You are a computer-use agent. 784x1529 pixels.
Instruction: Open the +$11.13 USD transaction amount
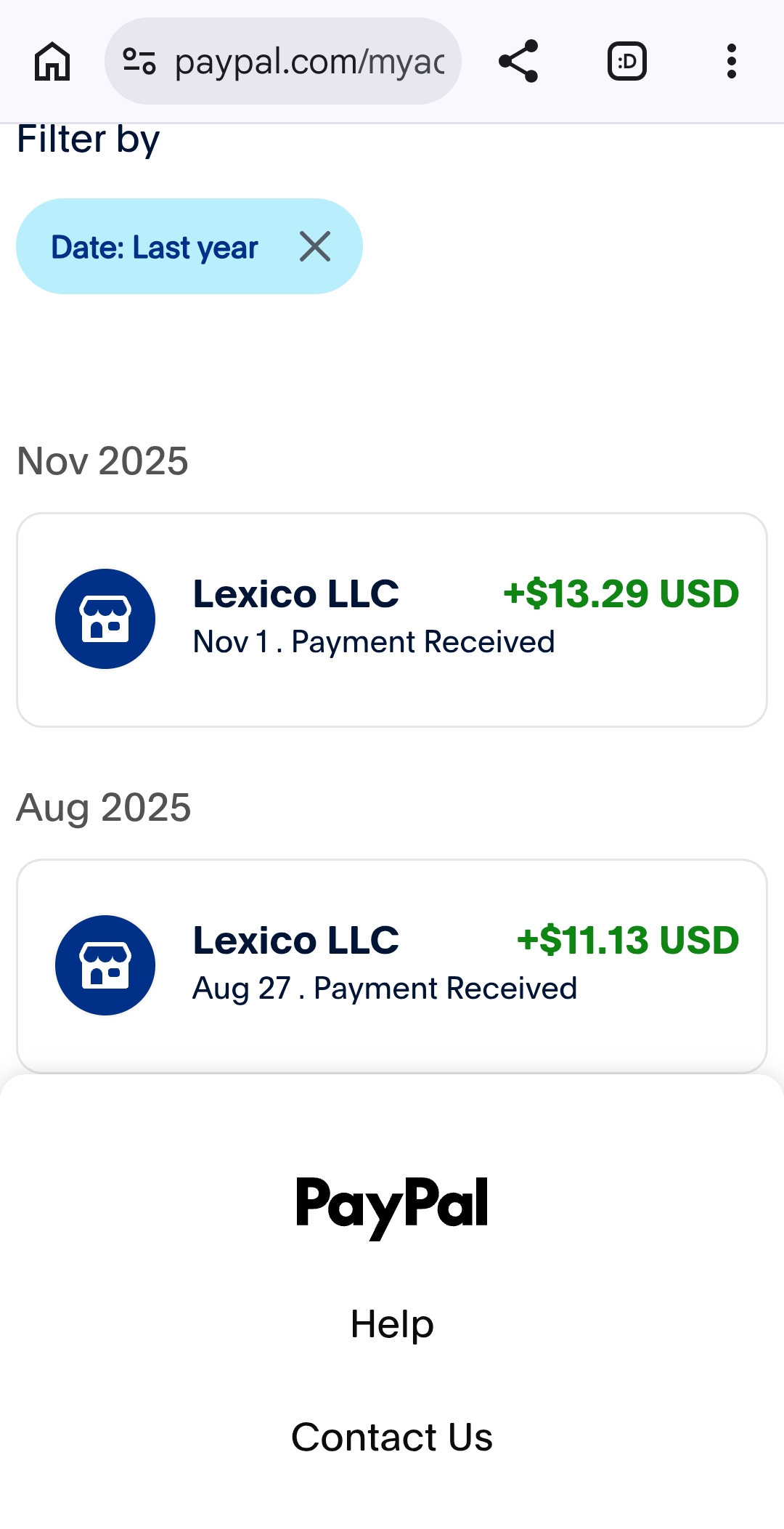(x=628, y=940)
